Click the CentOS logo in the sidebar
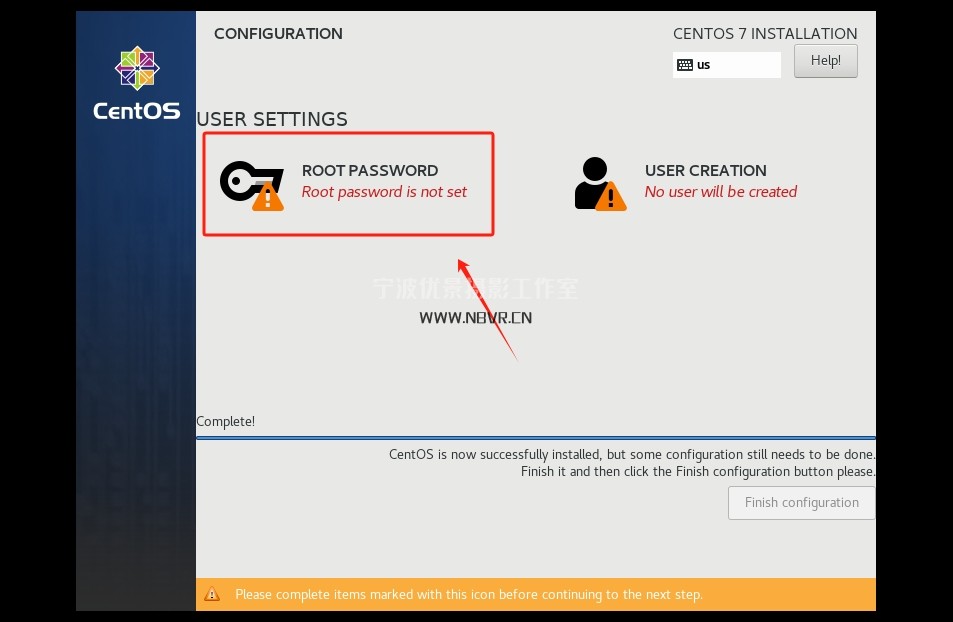953x622 pixels. [x=137, y=68]
